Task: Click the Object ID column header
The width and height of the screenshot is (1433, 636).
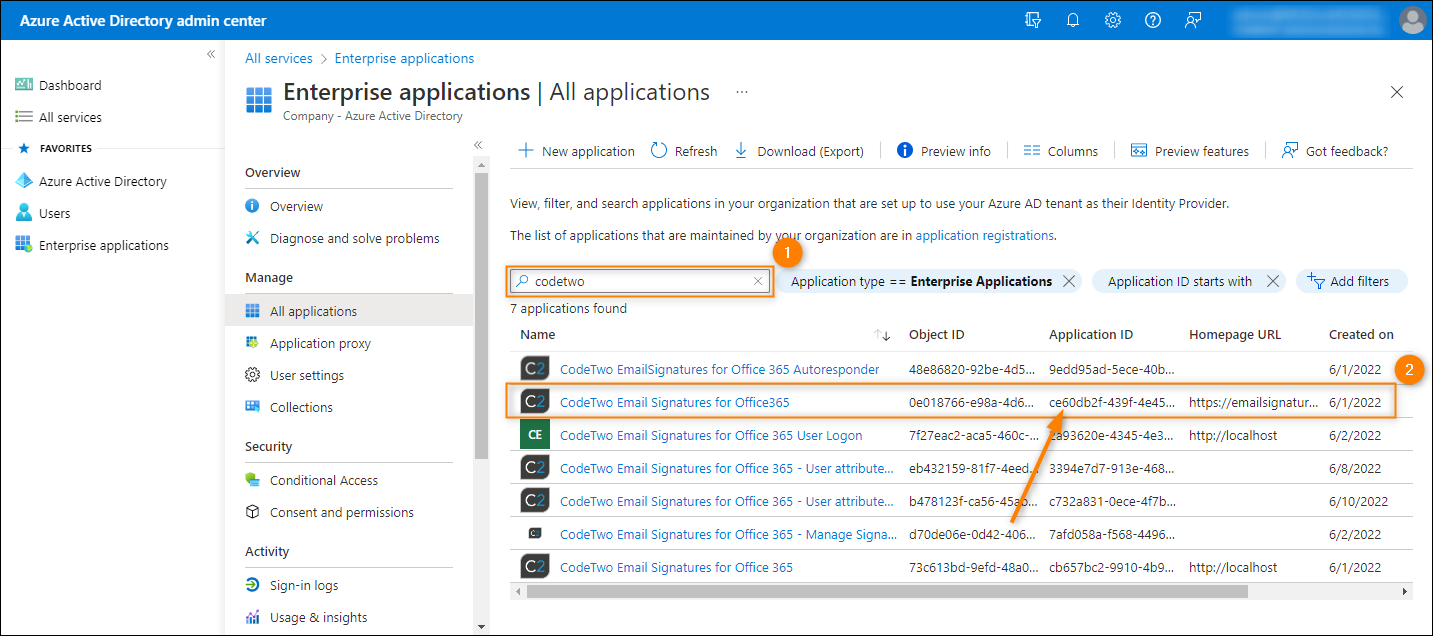Action: pos(937,335)
